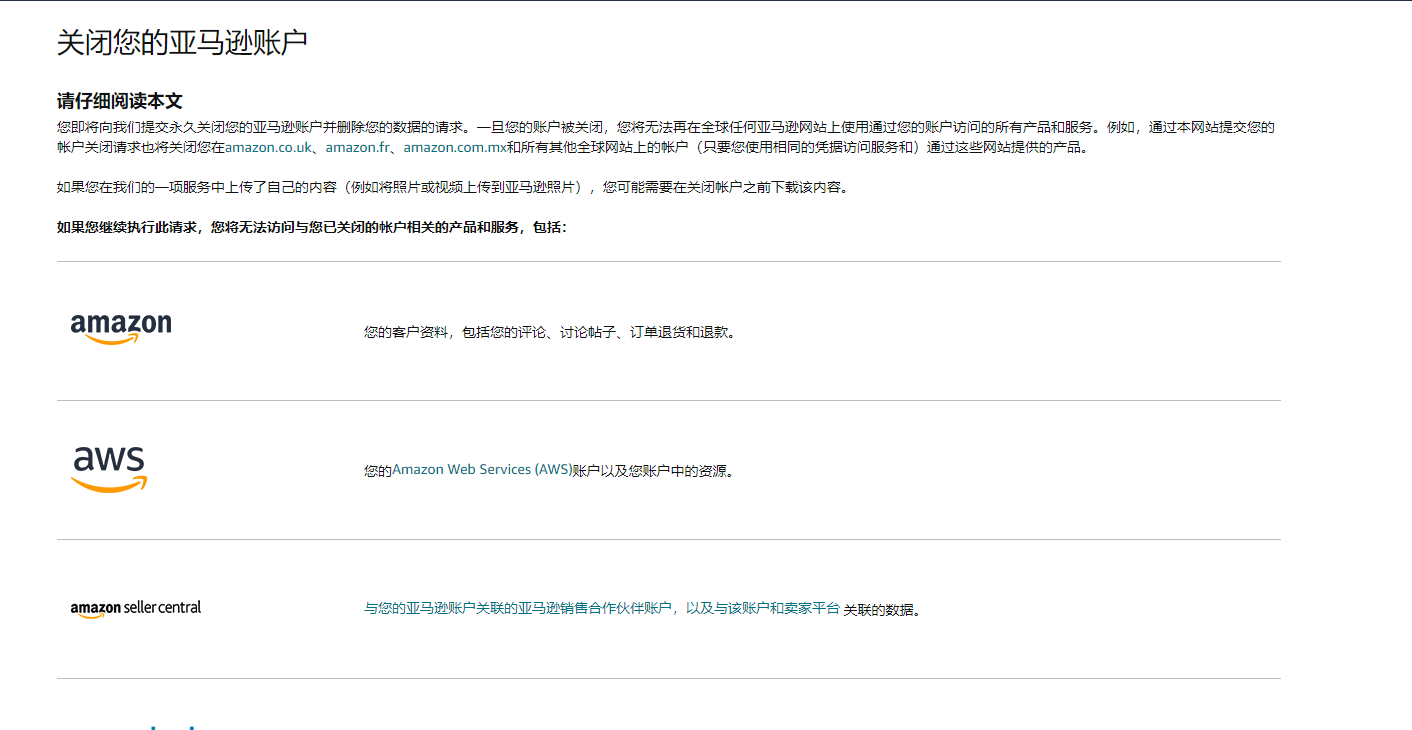
Task: Open the Amazon Web Services (AWS) link
Action: 482,470
